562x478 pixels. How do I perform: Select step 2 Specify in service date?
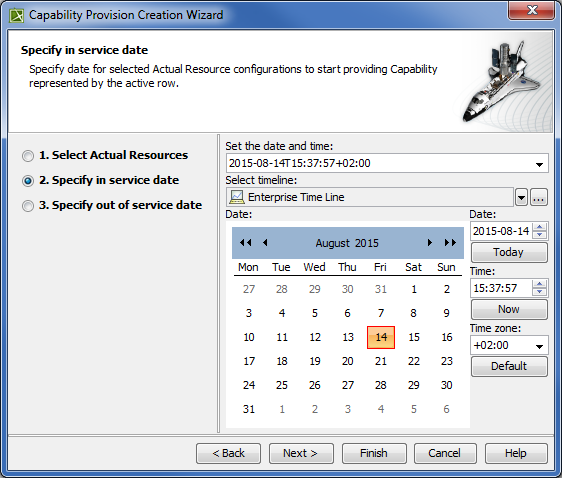pyautogui.click(x=28, y=181)
